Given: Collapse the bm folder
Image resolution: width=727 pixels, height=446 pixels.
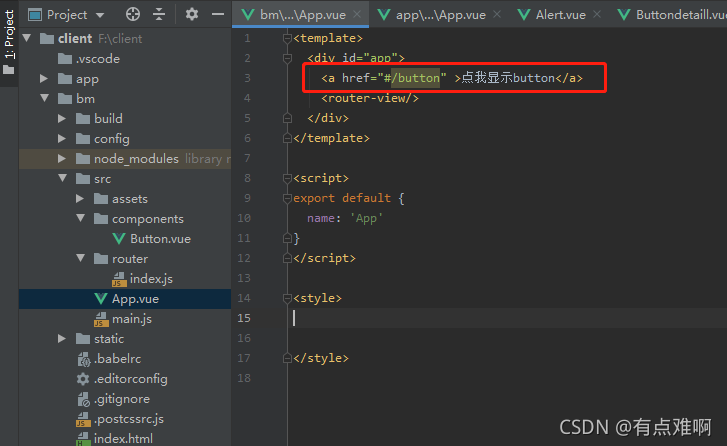Looking at the screenshot, I should (45, 98).
